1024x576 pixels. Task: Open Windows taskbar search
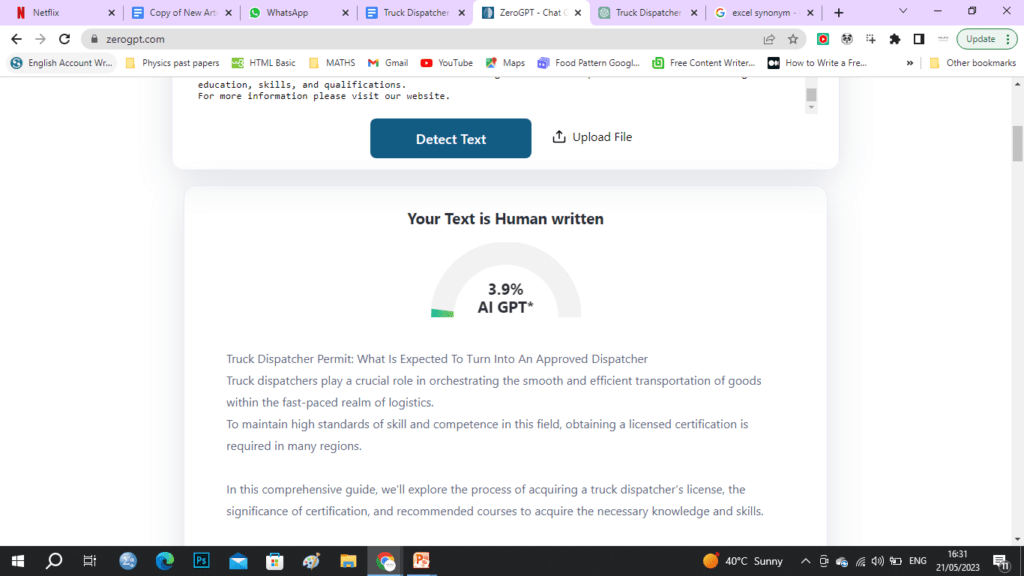click(x=54, y=561)
